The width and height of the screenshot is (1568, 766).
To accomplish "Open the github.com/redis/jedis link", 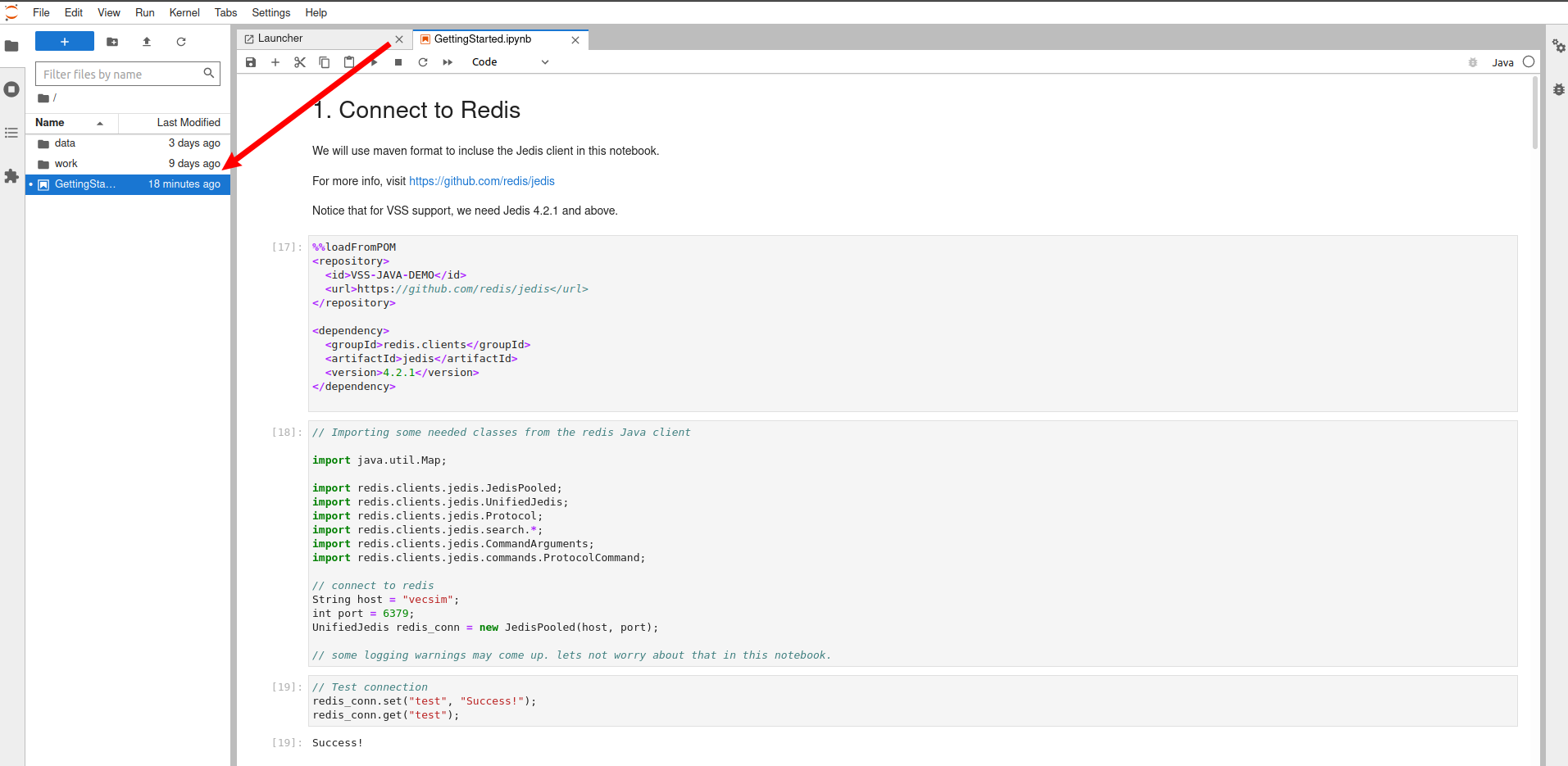I will (482, 181).
